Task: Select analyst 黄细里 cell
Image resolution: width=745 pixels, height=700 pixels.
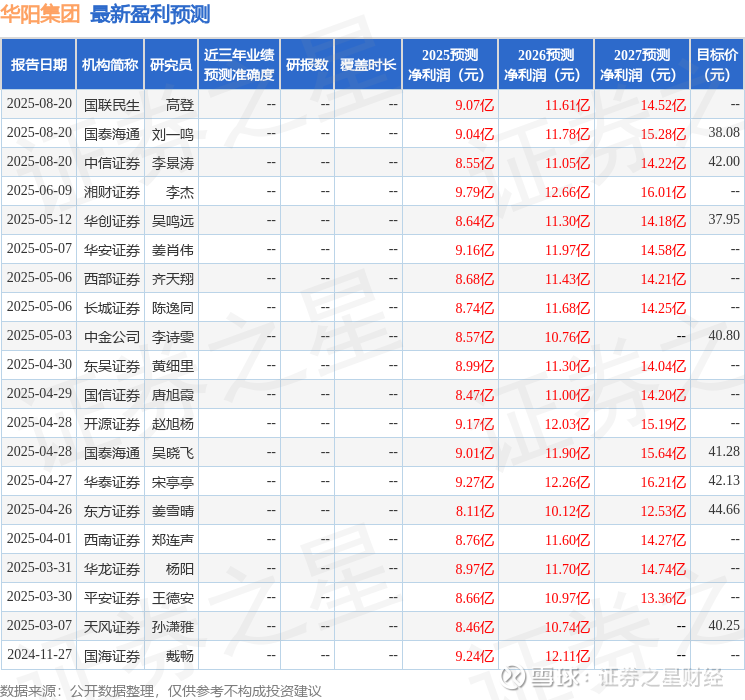Action: [x=172, y=366]
